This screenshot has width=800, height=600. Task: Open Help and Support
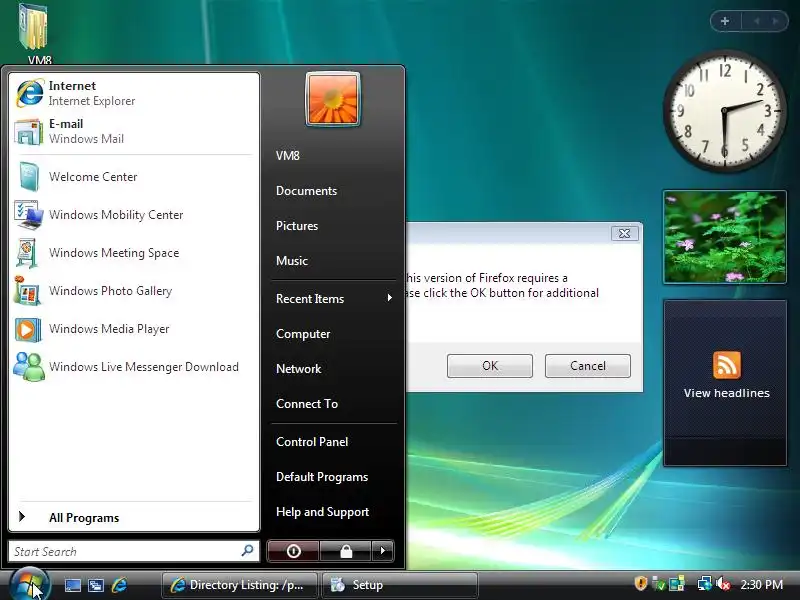(x=322, y=512)
